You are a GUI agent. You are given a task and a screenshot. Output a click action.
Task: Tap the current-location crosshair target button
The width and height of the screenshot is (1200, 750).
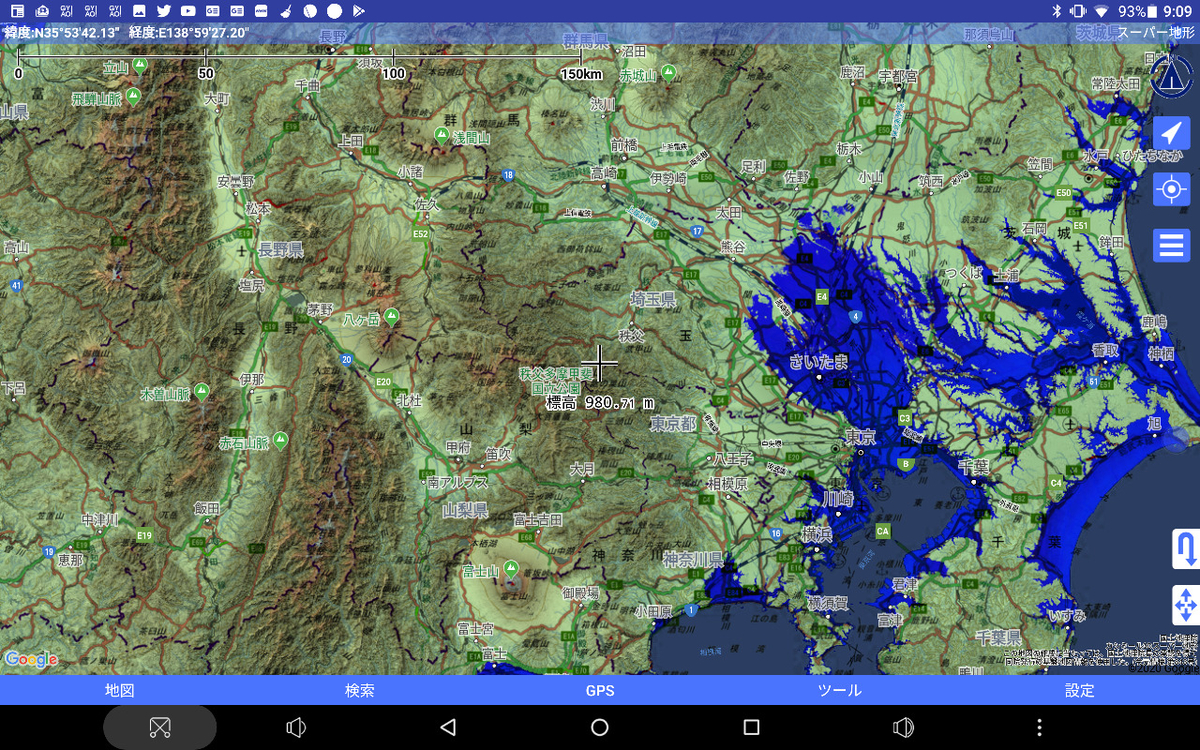point(1171,189)
